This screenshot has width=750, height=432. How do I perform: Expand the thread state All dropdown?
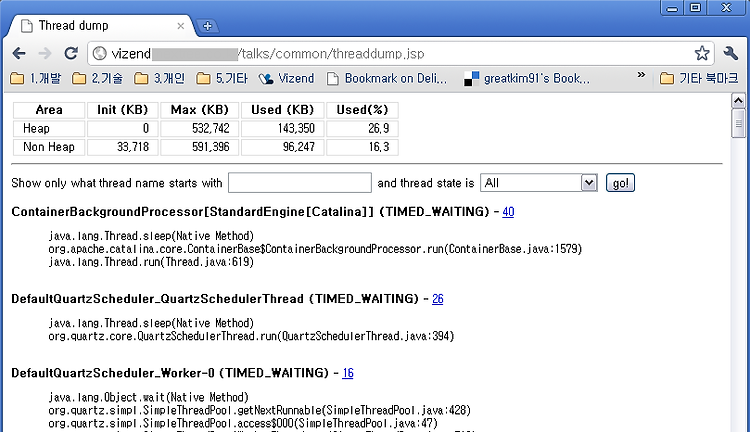point(539,183)
